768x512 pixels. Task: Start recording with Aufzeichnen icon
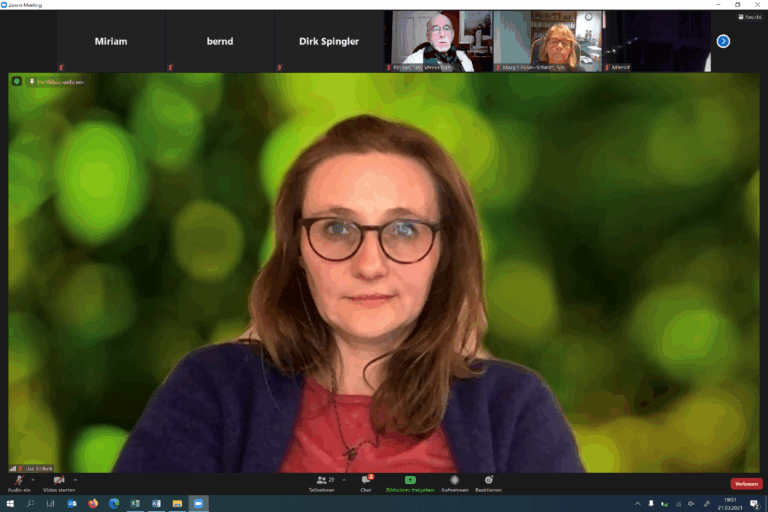pos(454,482)
